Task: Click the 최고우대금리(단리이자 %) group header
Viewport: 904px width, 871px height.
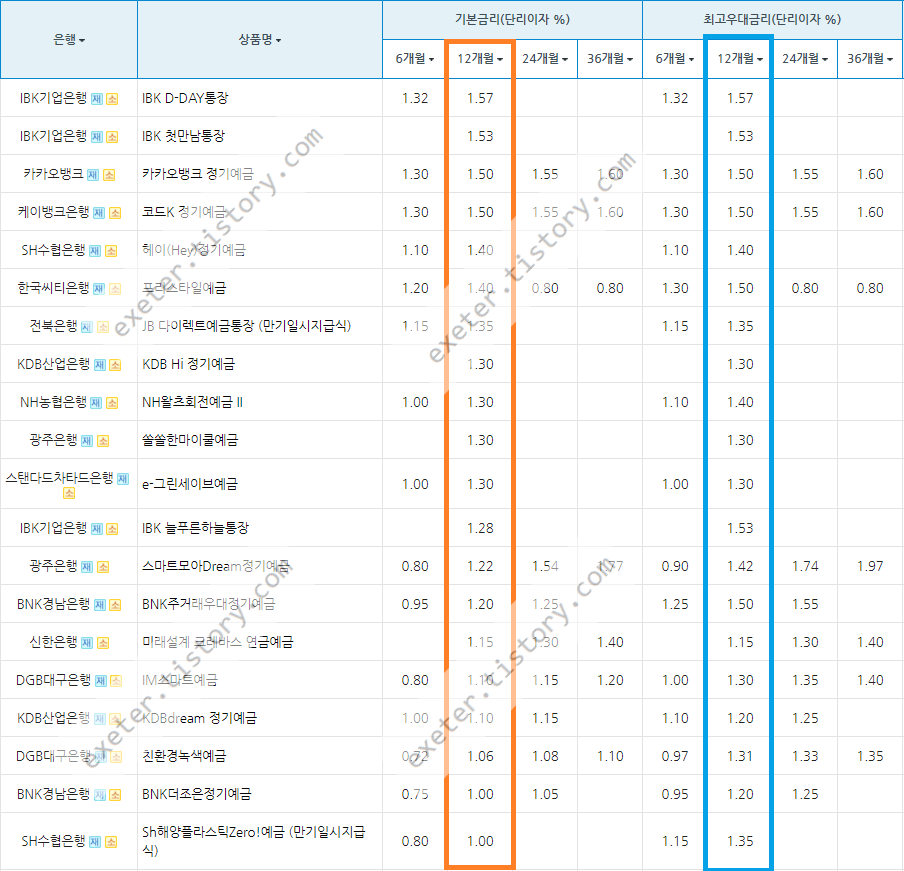Action: click(772, 20)
